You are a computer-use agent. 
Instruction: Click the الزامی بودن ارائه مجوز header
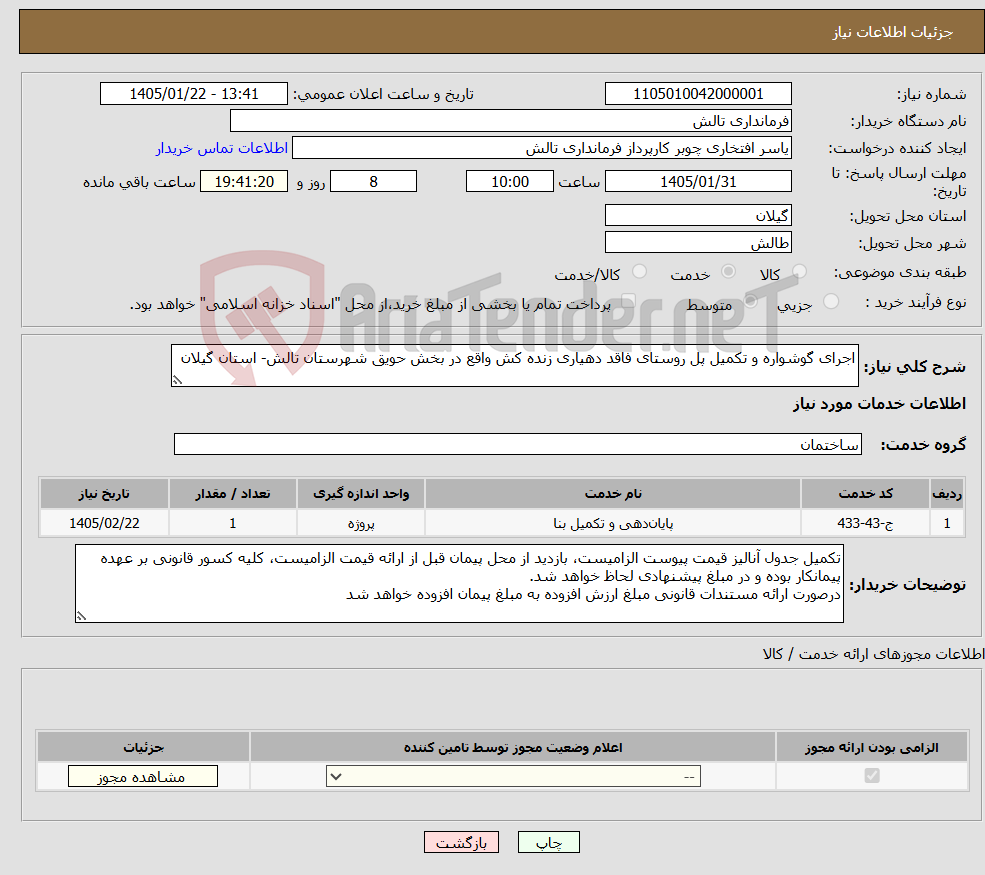point(872,747)
